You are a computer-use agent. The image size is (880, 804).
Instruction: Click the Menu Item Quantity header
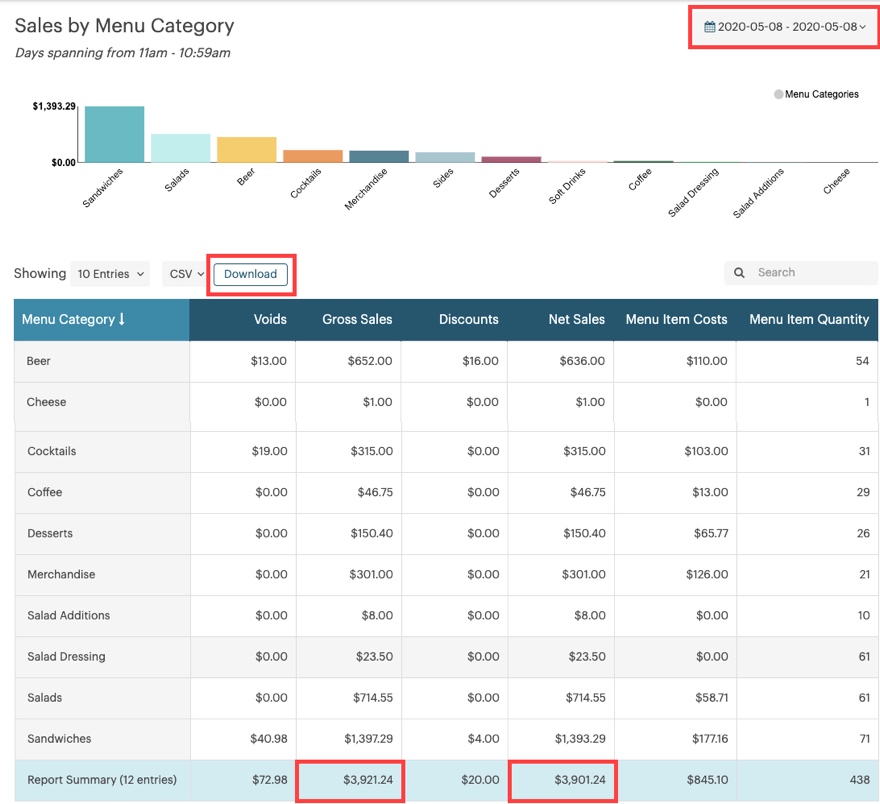click(808, 320)
